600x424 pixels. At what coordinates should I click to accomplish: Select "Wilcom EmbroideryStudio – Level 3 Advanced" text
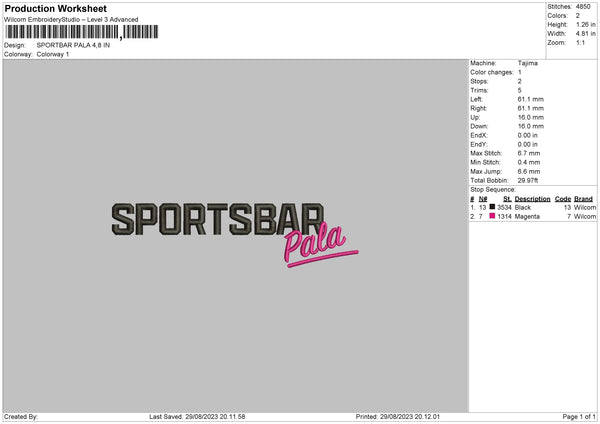[71, 20]
